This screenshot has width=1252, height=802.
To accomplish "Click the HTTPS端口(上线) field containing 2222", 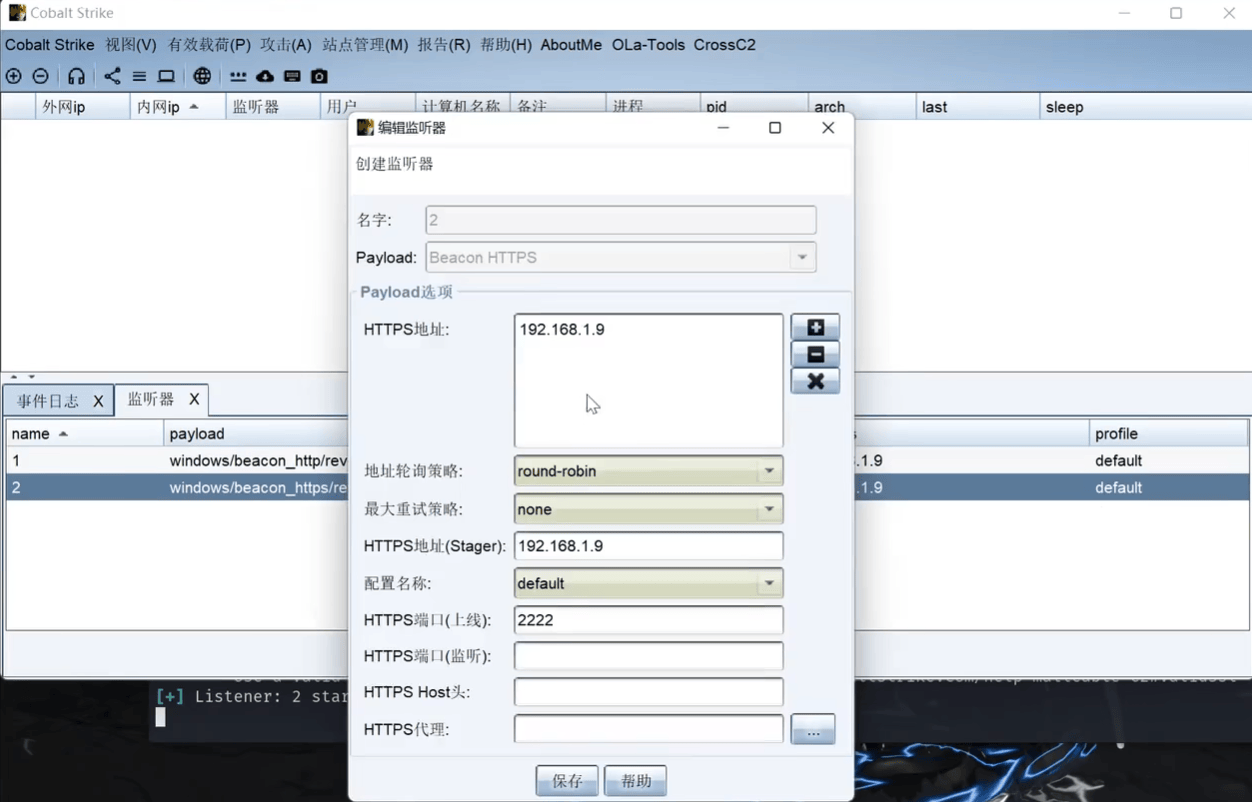I will [648, 620].
